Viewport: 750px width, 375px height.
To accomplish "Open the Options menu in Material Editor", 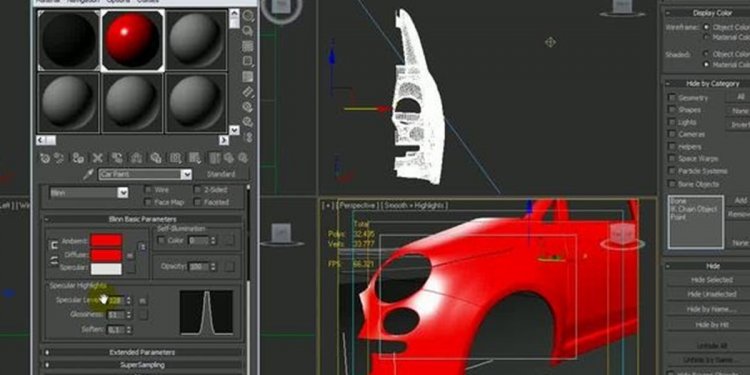I will click(x=118, y=1).
